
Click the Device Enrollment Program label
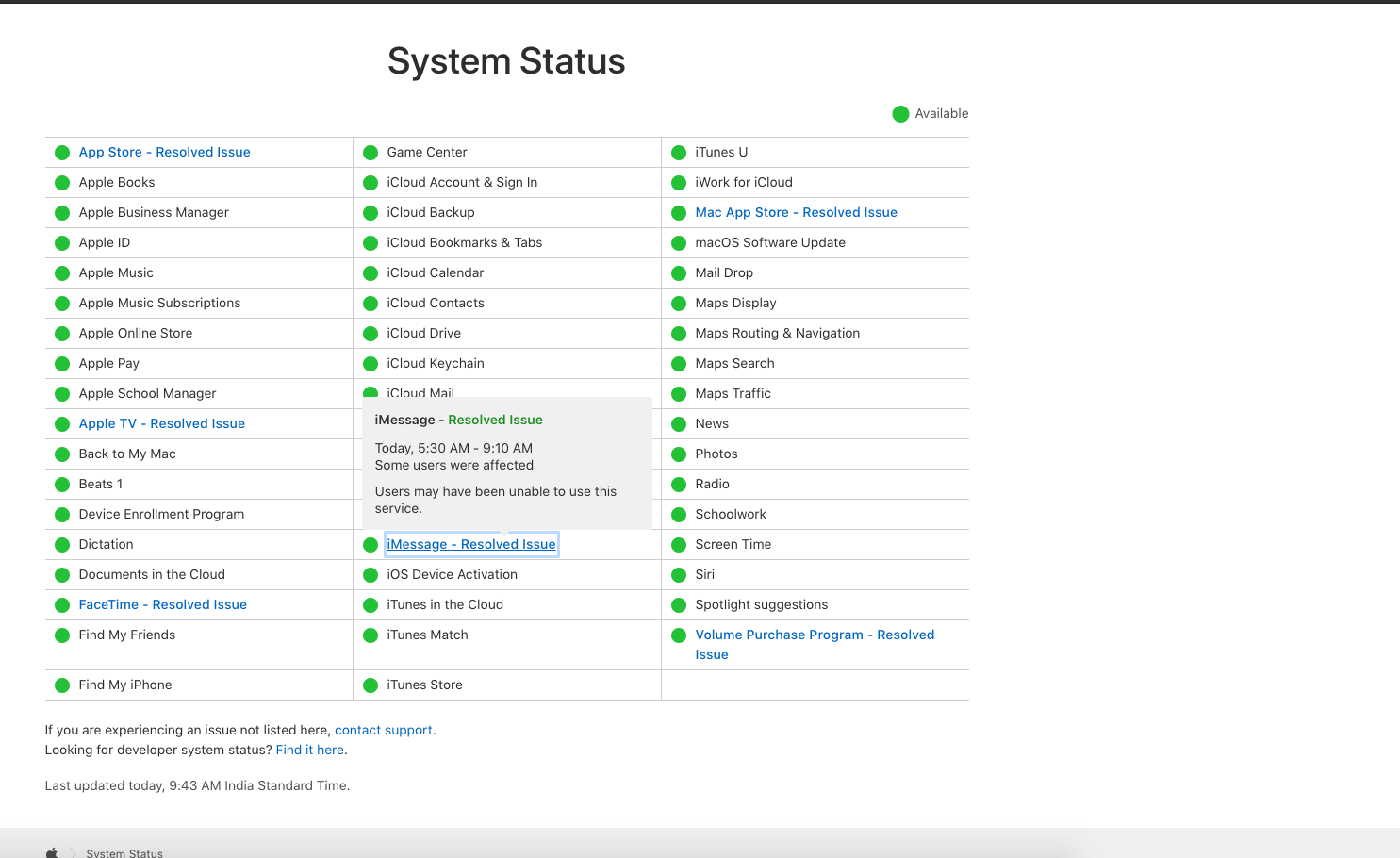point(162,514)
